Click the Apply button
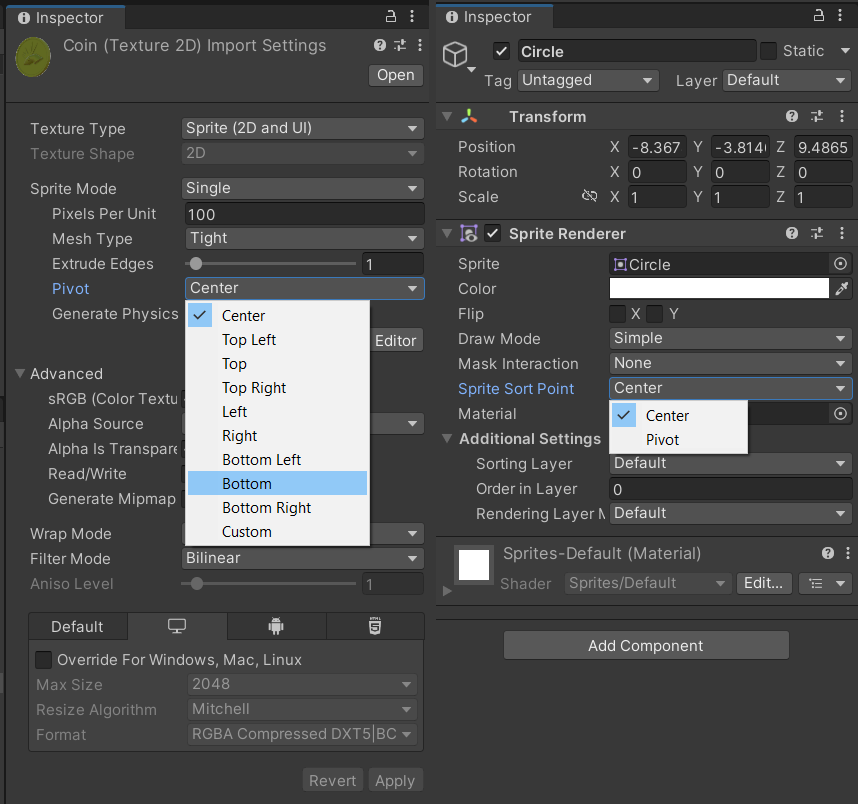Screen dimensions: 858x804 tap(395, 780)
